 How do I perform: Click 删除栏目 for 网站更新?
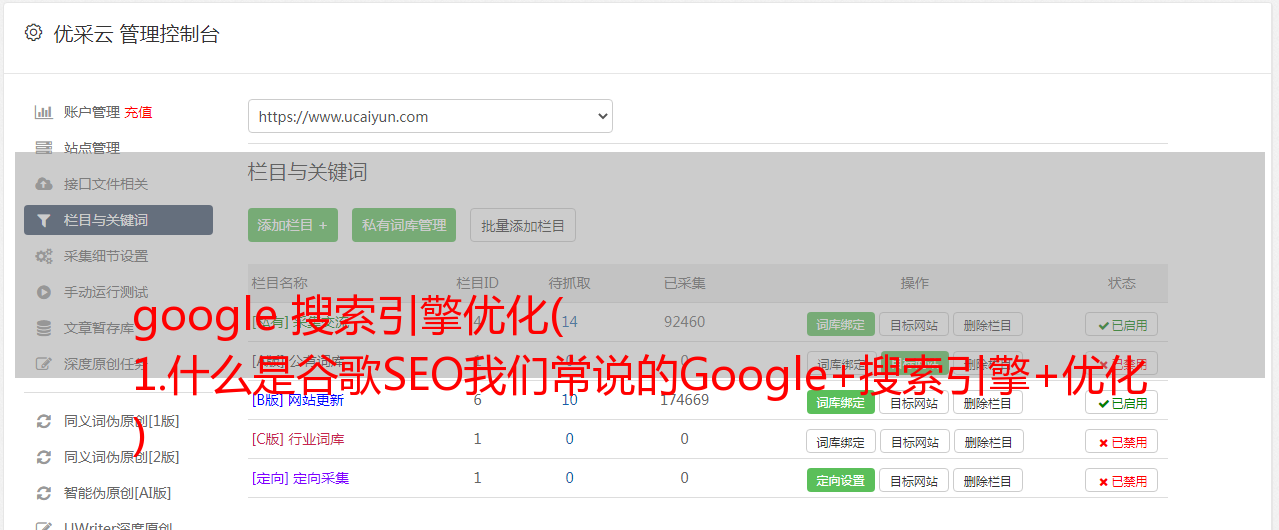coord(987,402)
